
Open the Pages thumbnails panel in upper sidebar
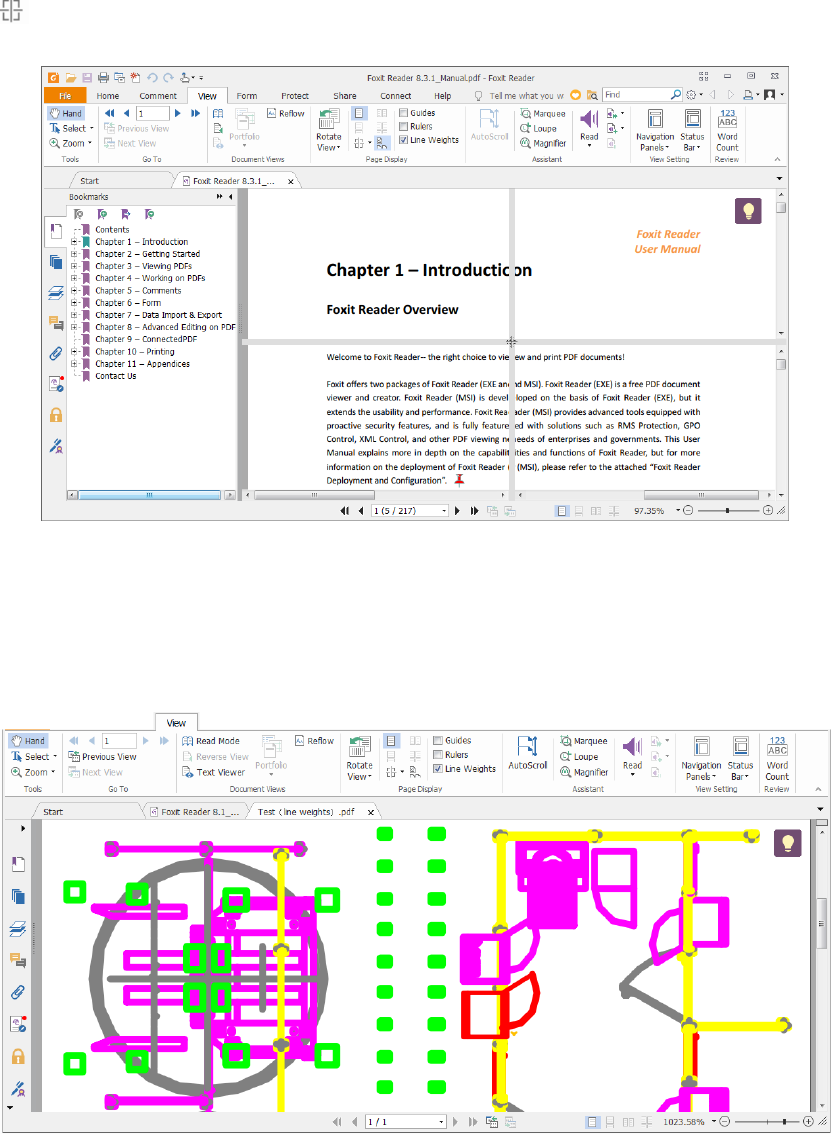[56, 262]
